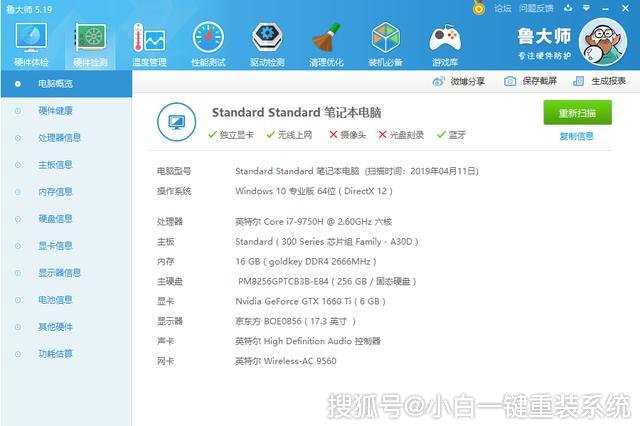This screenshot has width=640, height=426.
Task: Click the Windows 10 专业版 OS value
Action: tap(314, 191)
